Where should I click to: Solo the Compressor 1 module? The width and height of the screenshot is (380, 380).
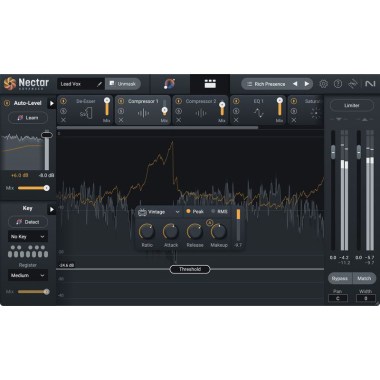pos(121,111)
